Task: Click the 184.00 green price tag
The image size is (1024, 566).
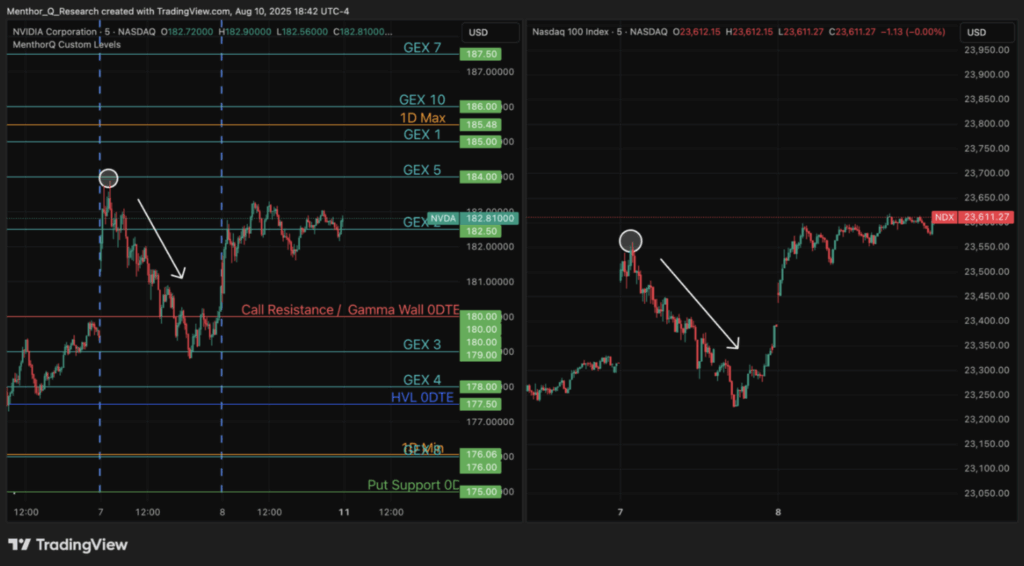Action: [x=481, y=177]
